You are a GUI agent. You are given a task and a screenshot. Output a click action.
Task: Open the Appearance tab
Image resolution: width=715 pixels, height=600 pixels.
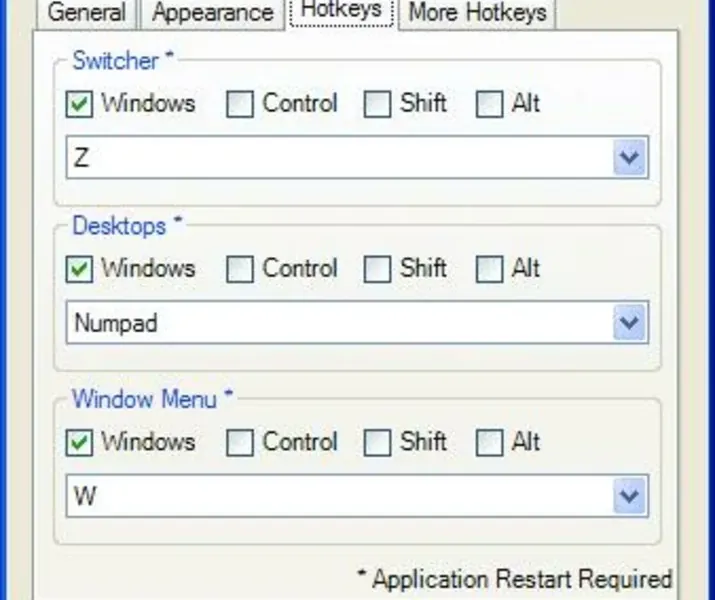coord(212,13)
